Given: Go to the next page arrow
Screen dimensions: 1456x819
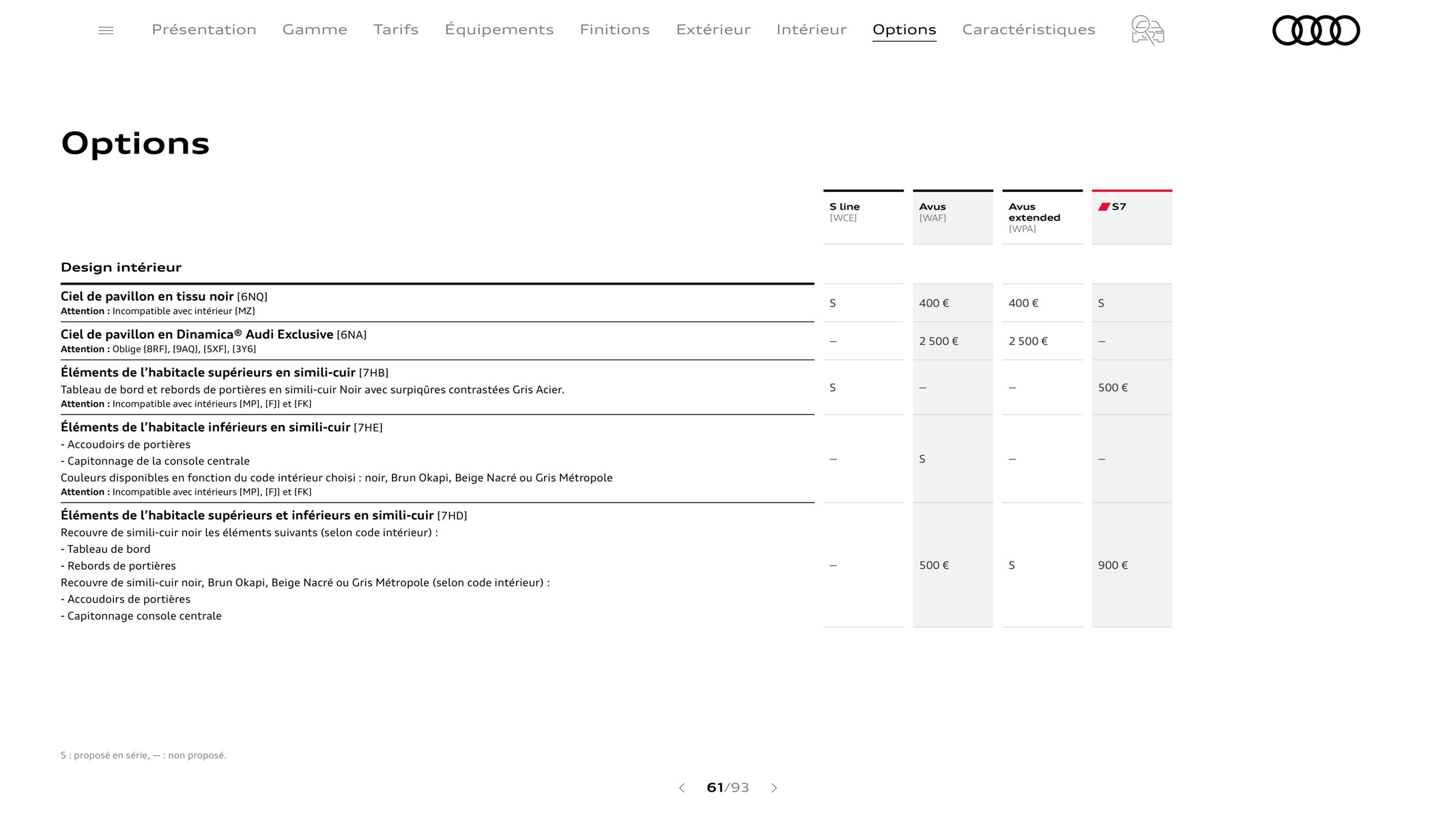Looking at the screenshot, I should 774,788.
